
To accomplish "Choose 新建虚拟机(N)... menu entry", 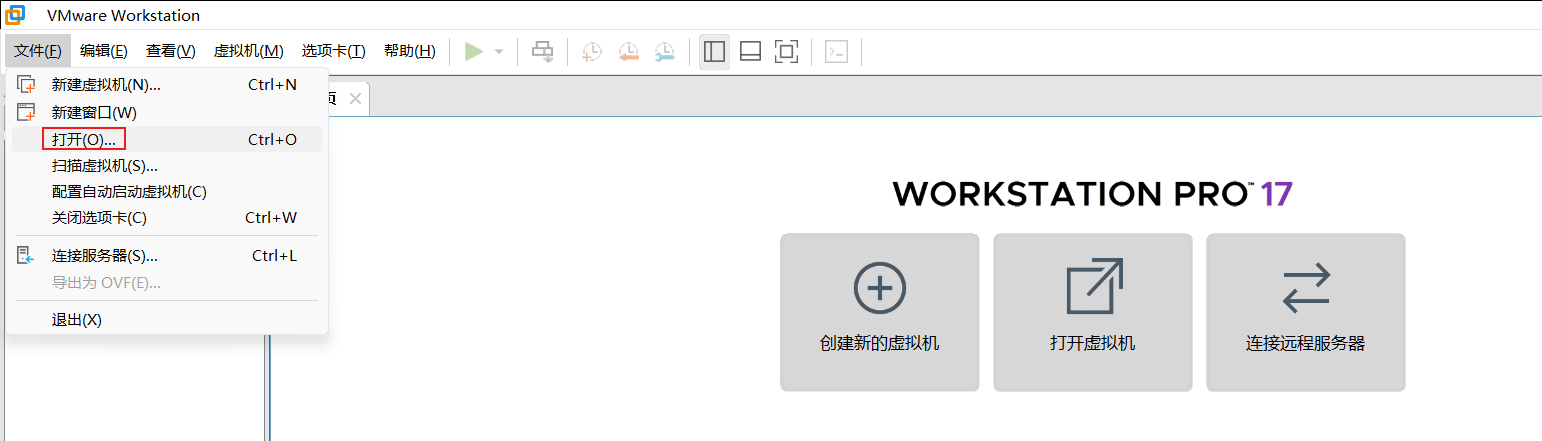I will point(106,85).
